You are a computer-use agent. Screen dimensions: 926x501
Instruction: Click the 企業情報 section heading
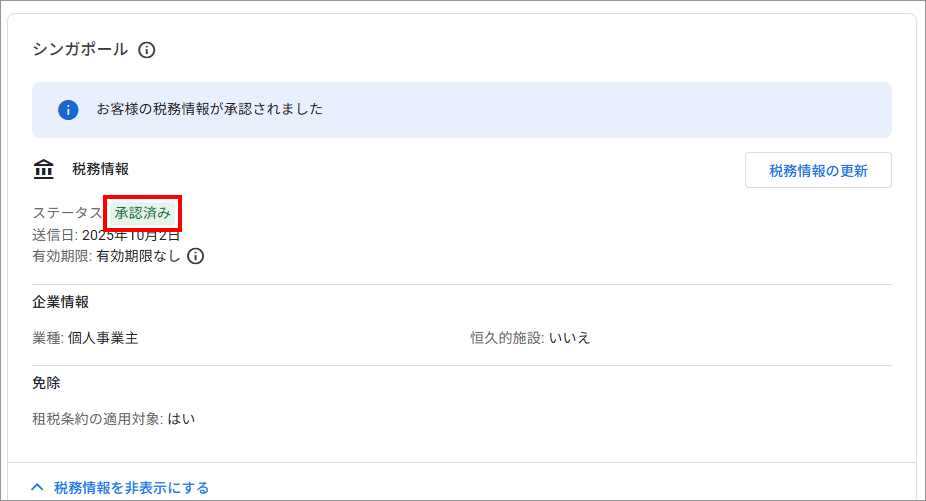[60, 302]
